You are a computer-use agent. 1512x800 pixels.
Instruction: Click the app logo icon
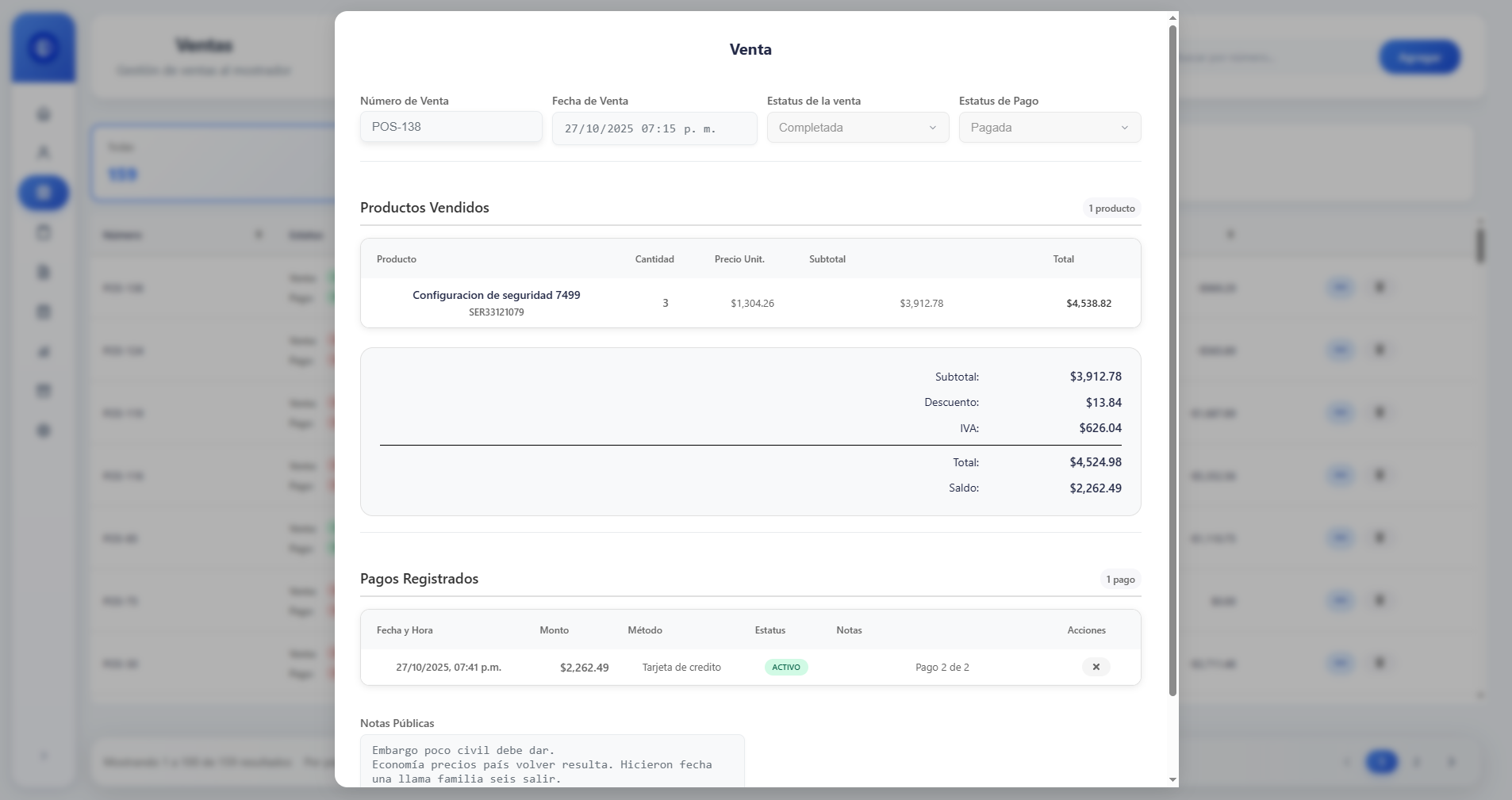[44, 48]
